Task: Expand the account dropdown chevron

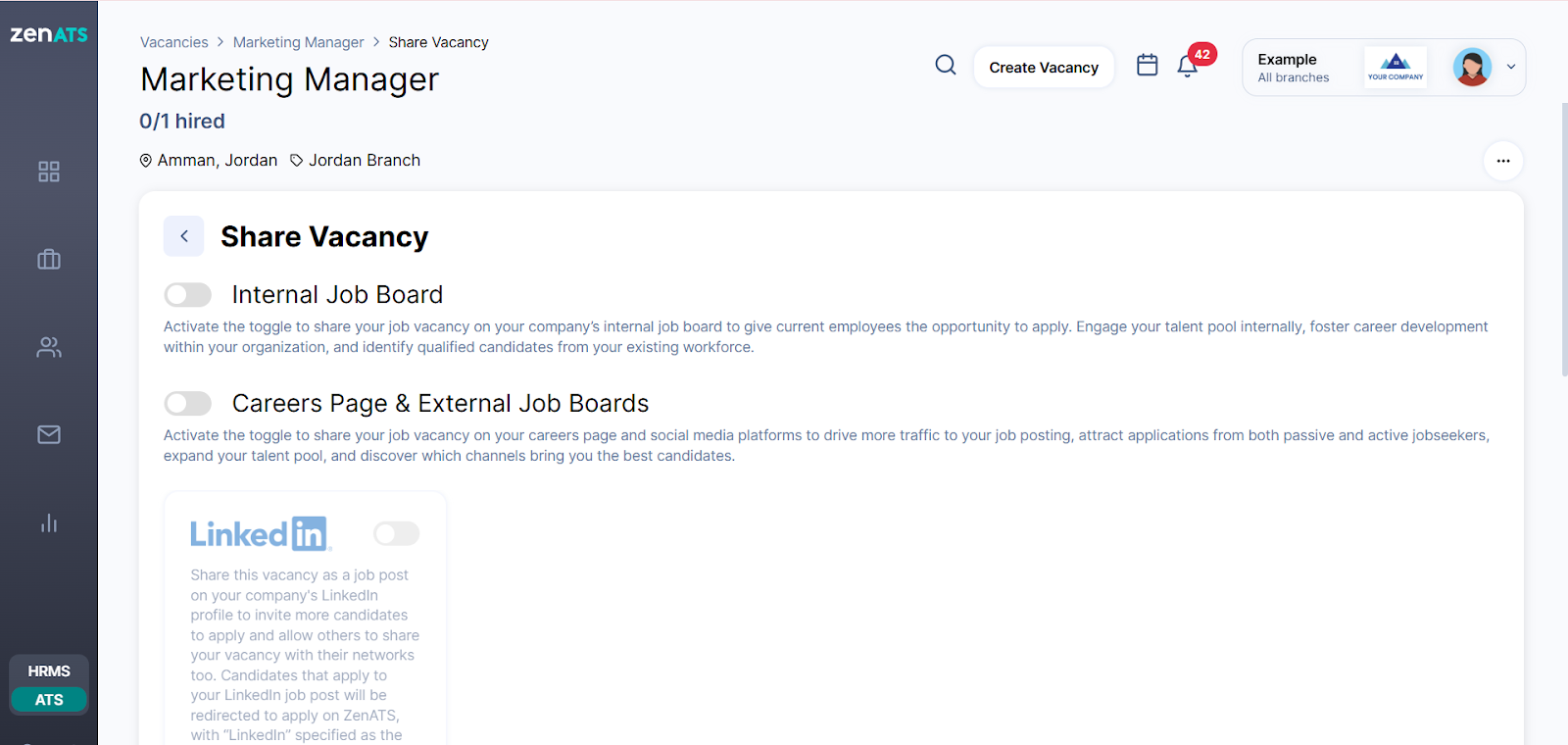Action: point(1511,67)
